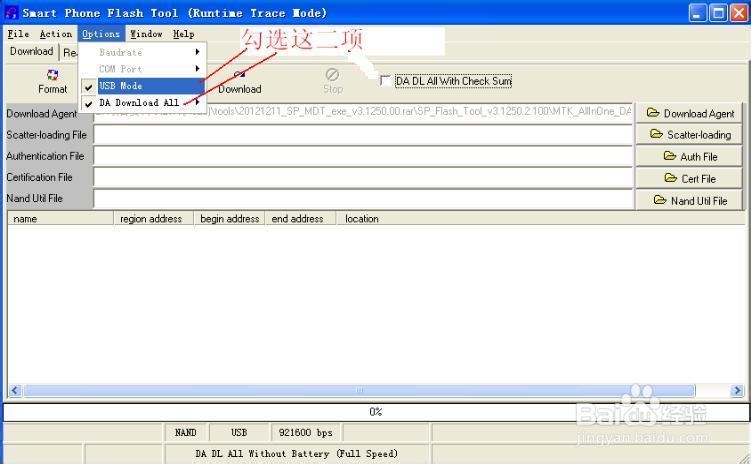Expand the Baudrate submenu
The height and width of the screenshot is (464, 751).
point(197,52)
